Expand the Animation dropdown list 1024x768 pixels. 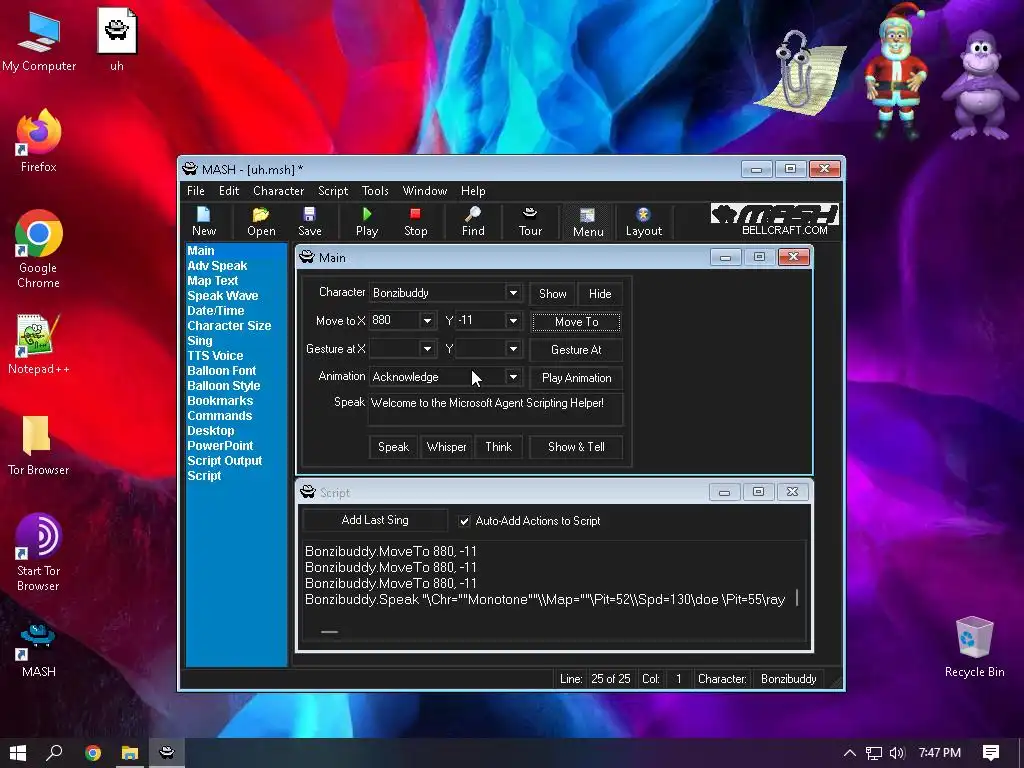click(513, 377)
